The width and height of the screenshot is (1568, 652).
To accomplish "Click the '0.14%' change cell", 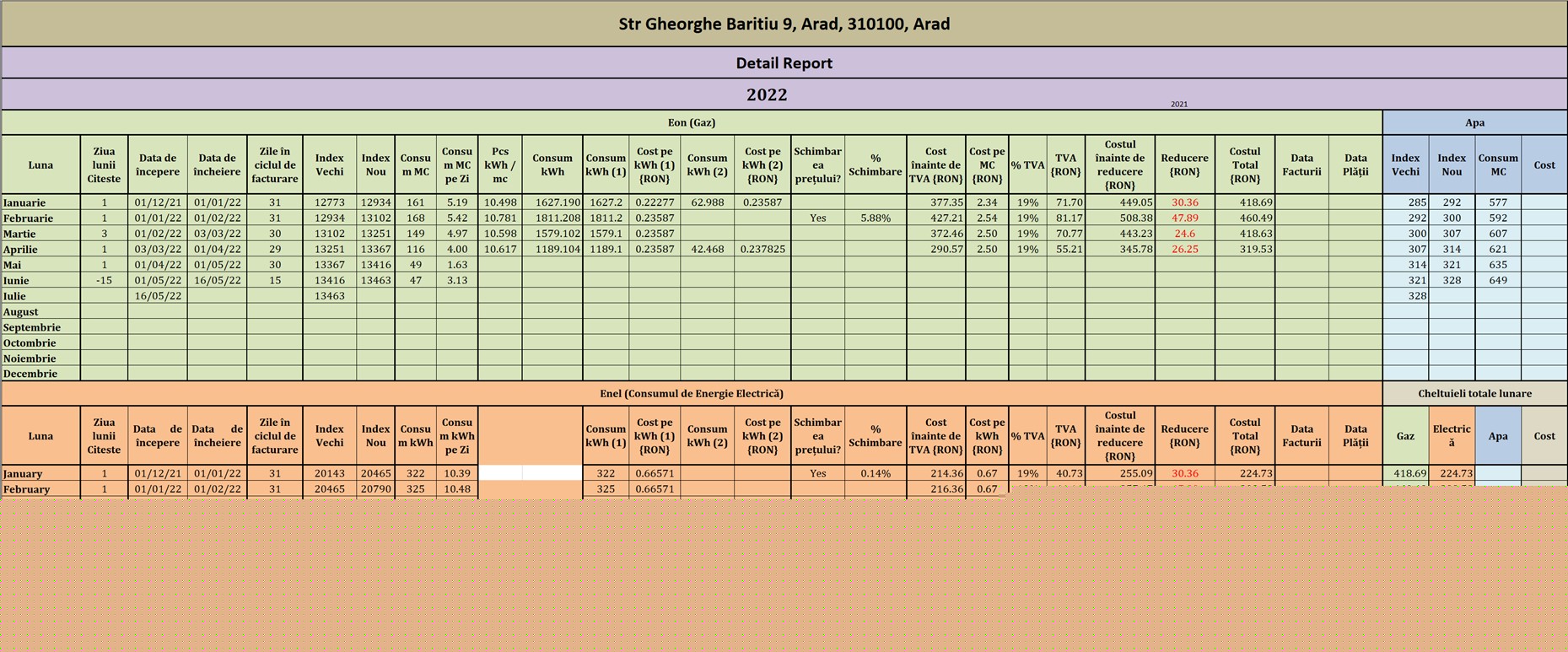I will pos(876,474).
